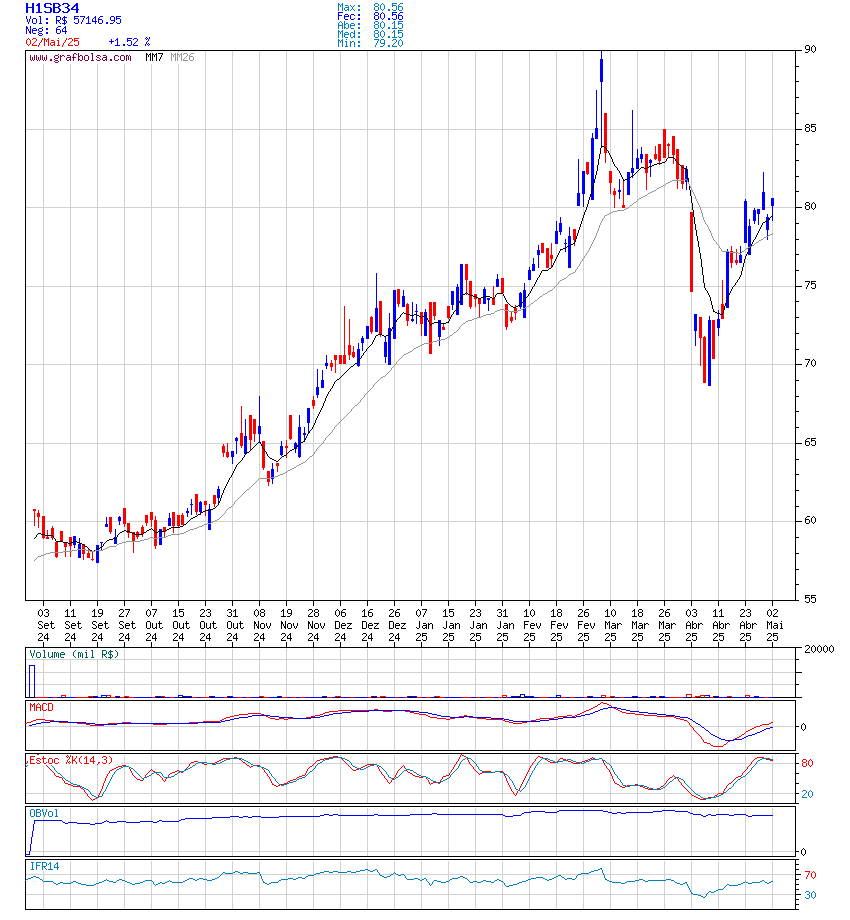Click the 75 price axis label

[x=810, y=286]
